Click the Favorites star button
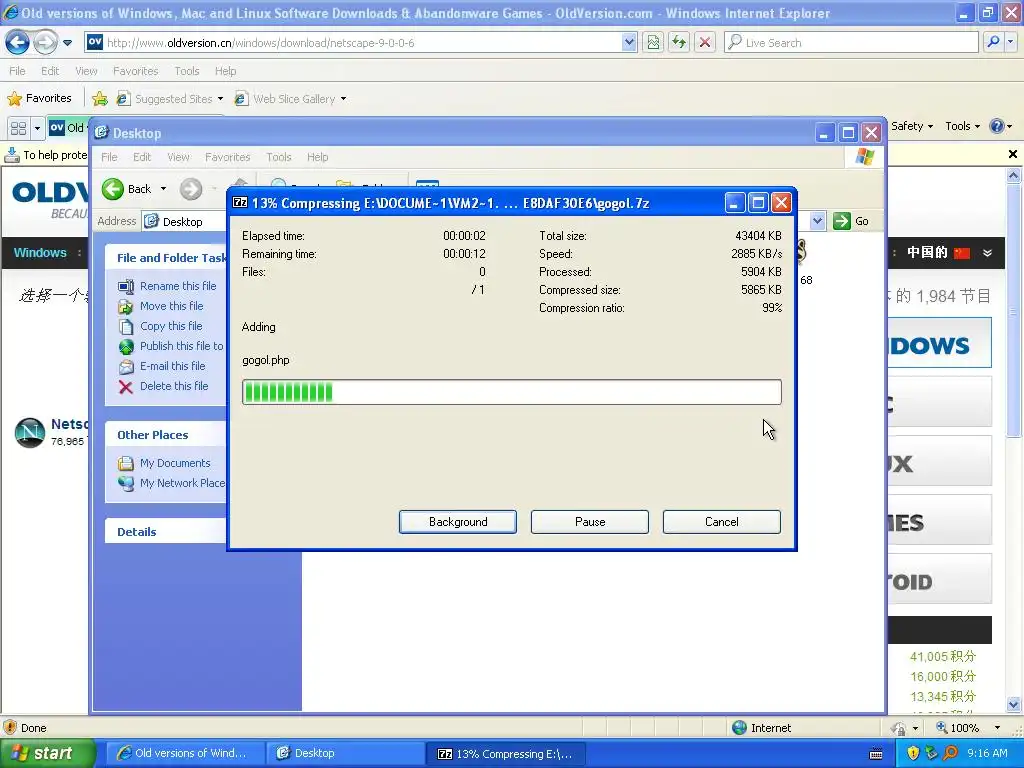The width and height of the screenshot is (1024, 768). click(39, 99)
